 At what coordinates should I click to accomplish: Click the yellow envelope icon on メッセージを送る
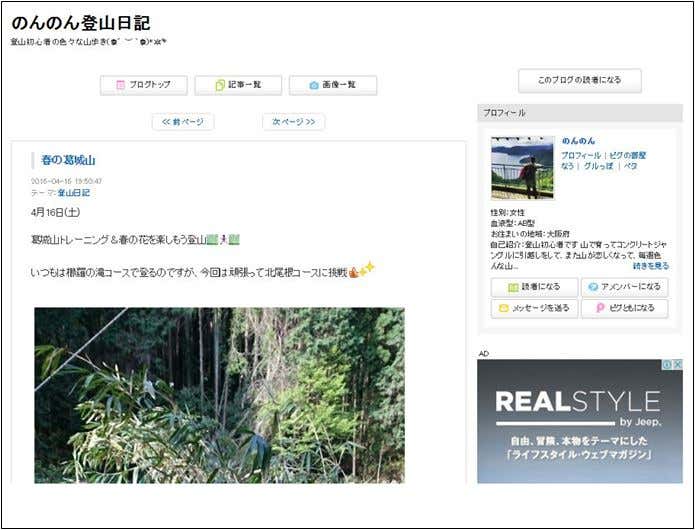[504, 308]
